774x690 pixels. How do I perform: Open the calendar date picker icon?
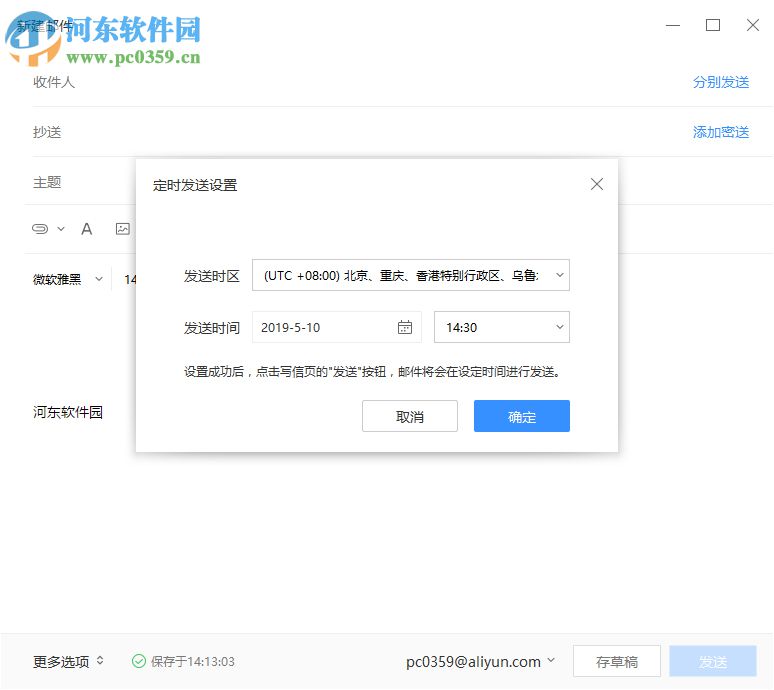pos(405,327)
